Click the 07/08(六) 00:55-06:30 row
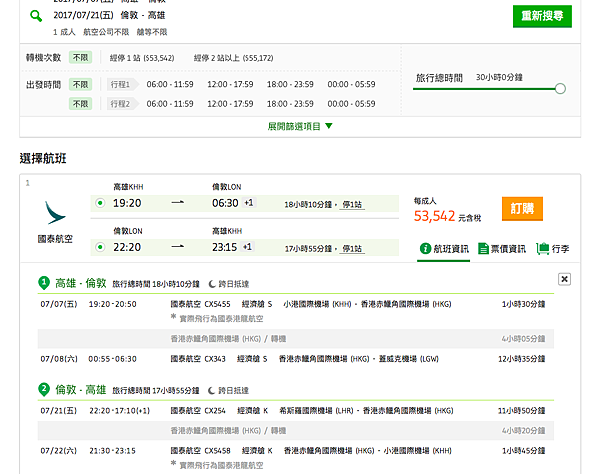The width and height of the screenshot is (600, 474). coord(295,359)
